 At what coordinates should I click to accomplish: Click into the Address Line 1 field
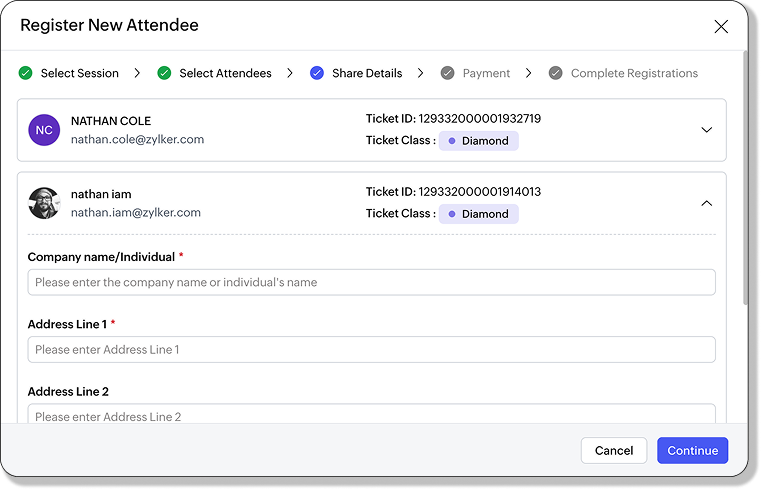click(x=371, y=350)
